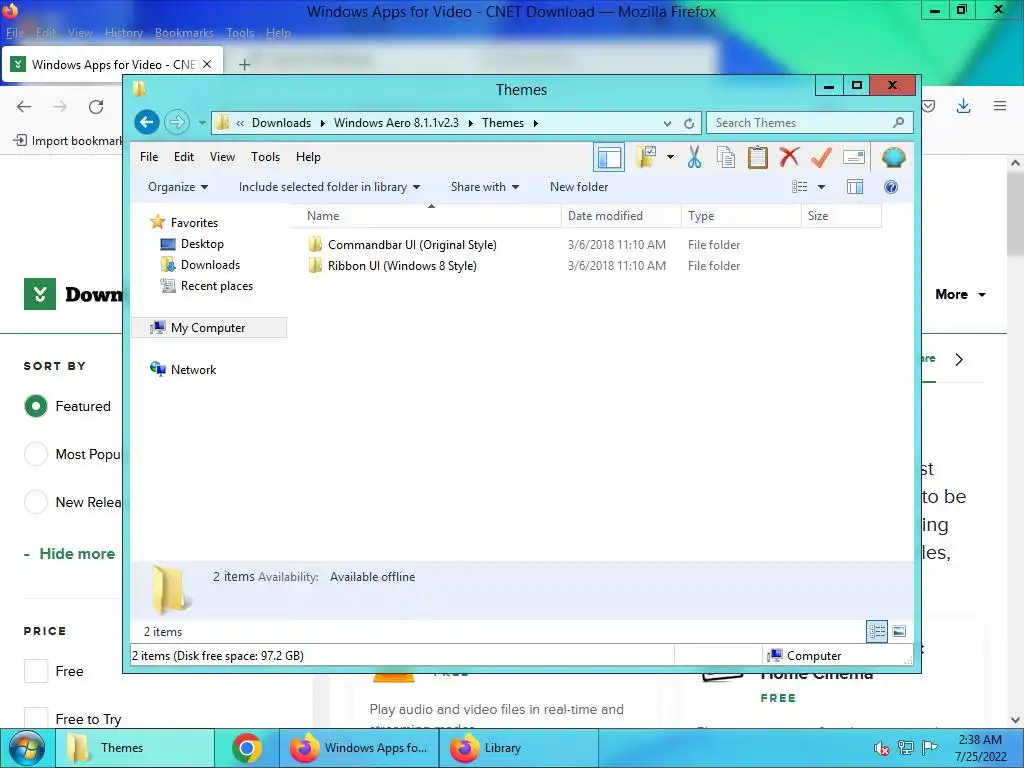Click Import bookmarks in Firefox toolbar
Image resolution: width=1024 pixels, height=768 pixels.
point(68,140)
